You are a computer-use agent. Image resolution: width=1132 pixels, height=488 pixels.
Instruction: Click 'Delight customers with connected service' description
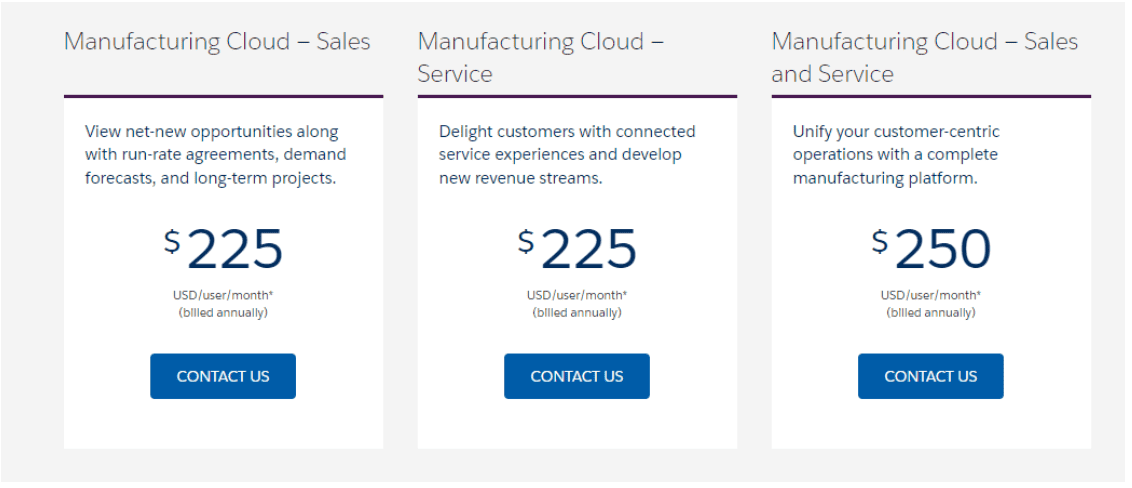coord(567,154)
